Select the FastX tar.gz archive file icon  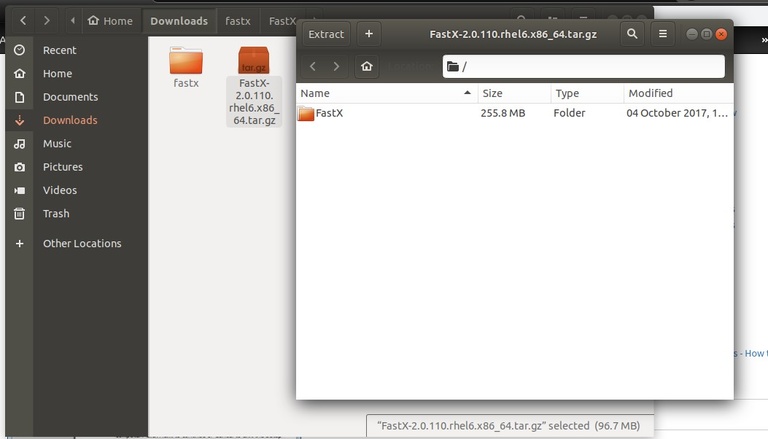coord(253,63)
